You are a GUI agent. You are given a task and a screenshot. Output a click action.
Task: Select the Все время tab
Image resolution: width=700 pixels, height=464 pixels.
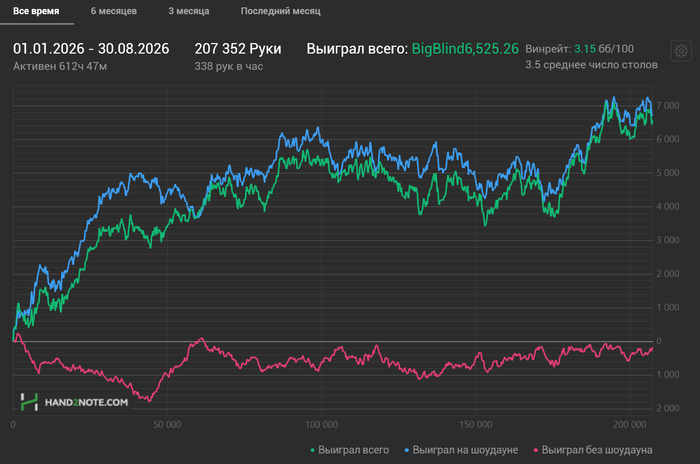[x=36, y=11]
